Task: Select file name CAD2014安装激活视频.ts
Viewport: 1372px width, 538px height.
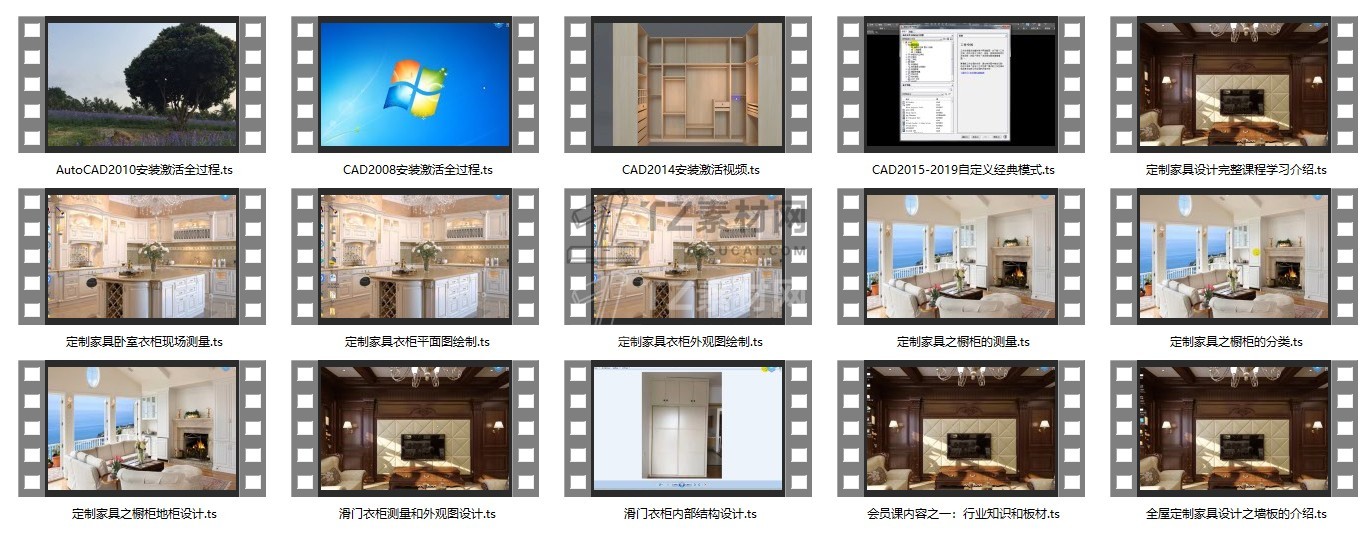Action: coord(690,170)
